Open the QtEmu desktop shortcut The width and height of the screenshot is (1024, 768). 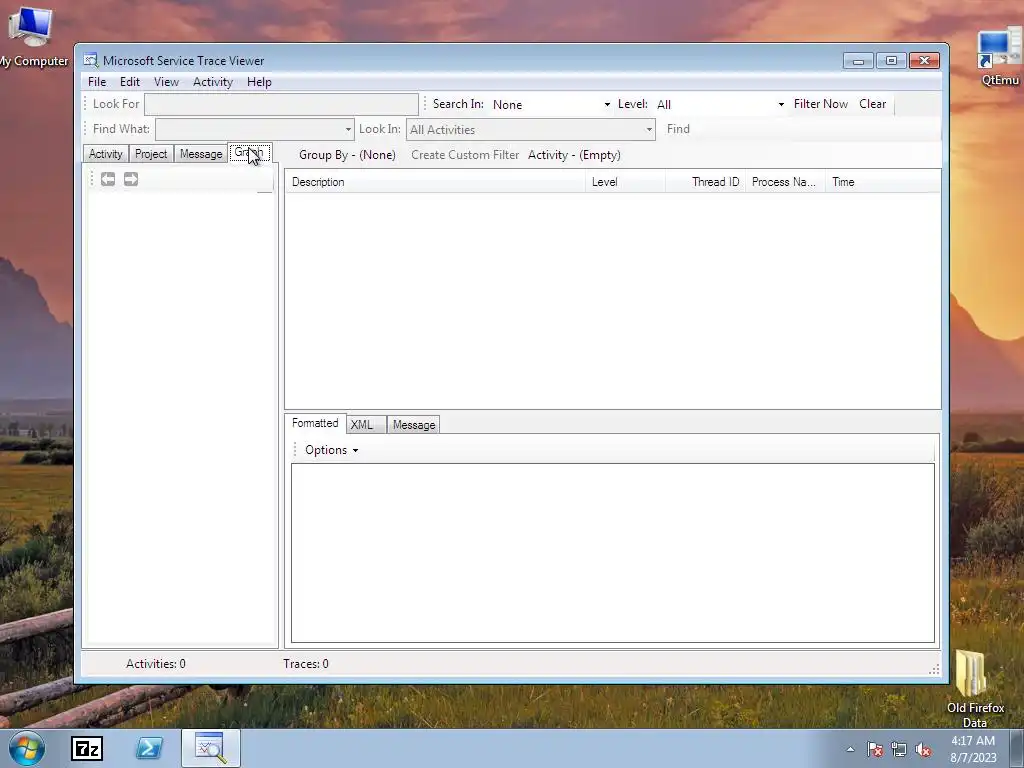click(999, 57)
